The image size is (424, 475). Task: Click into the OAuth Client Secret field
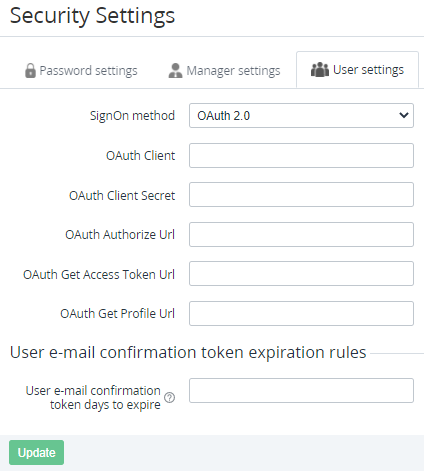301,194
